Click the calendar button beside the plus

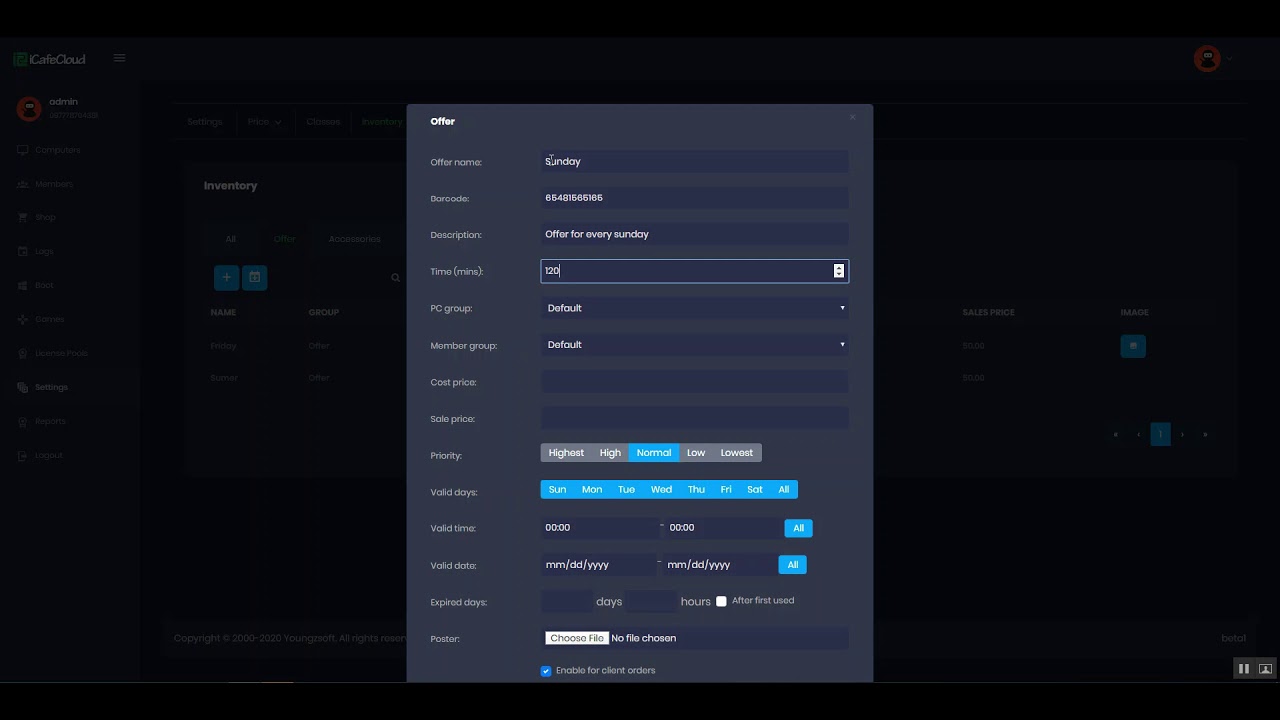click(255, 277)
